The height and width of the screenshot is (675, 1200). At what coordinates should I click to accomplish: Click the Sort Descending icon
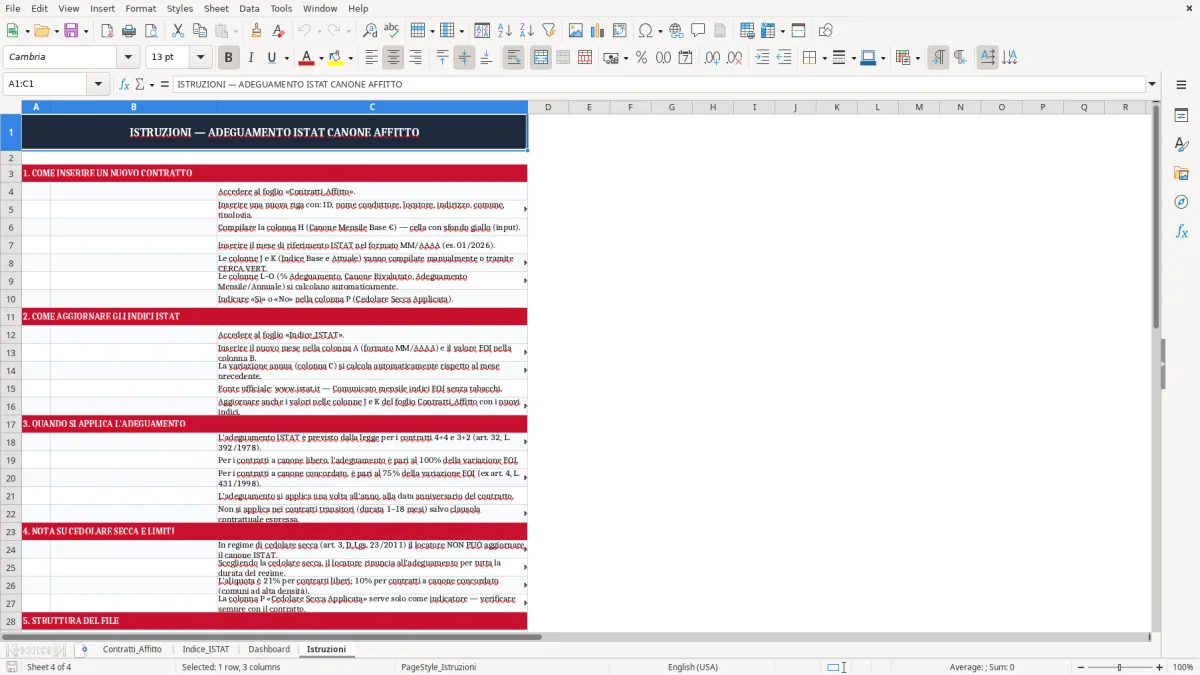(527, 31)
